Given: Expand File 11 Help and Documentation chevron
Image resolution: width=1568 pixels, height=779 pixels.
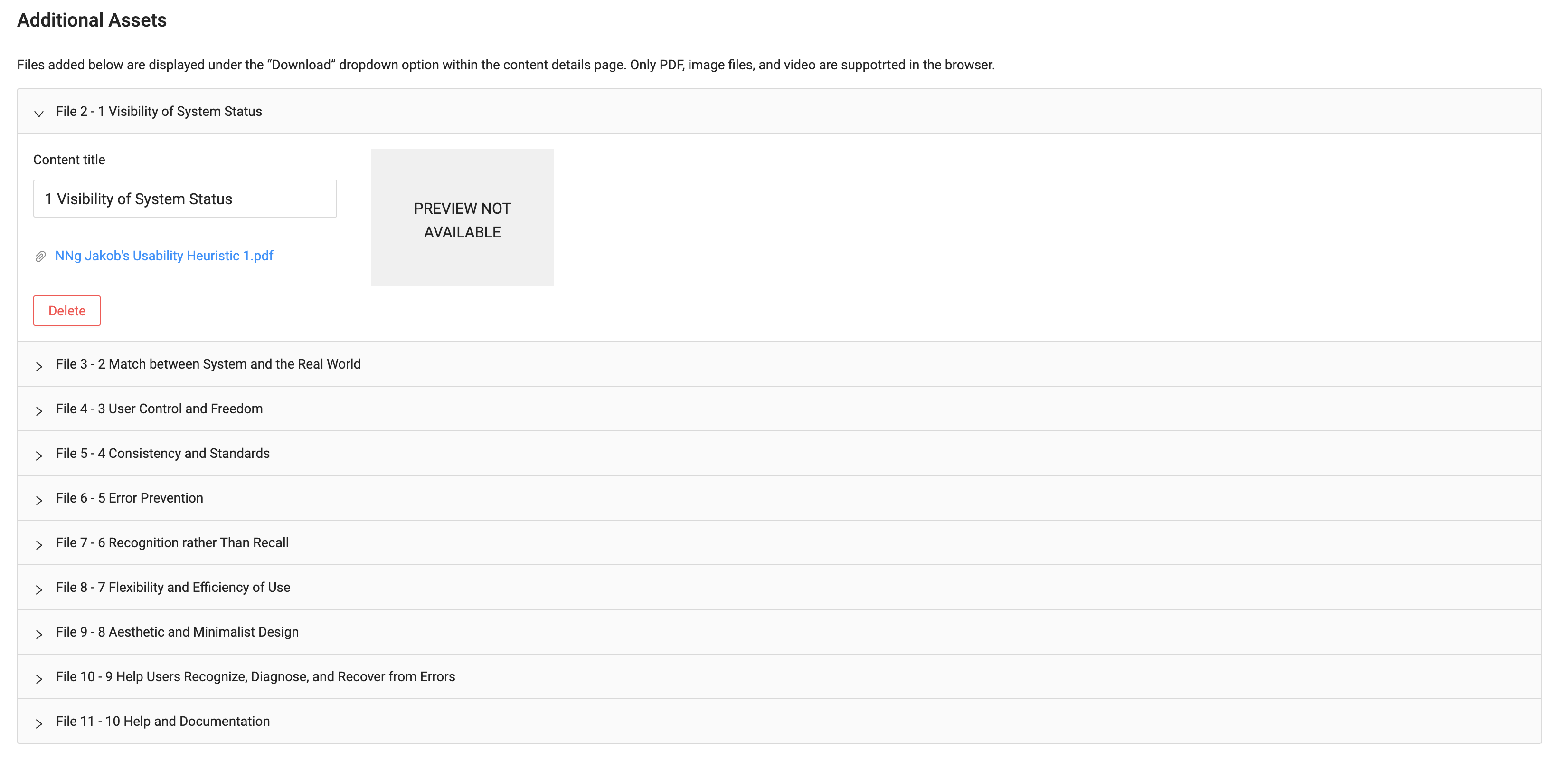Looking at the screenshot, I should [39, 723].
